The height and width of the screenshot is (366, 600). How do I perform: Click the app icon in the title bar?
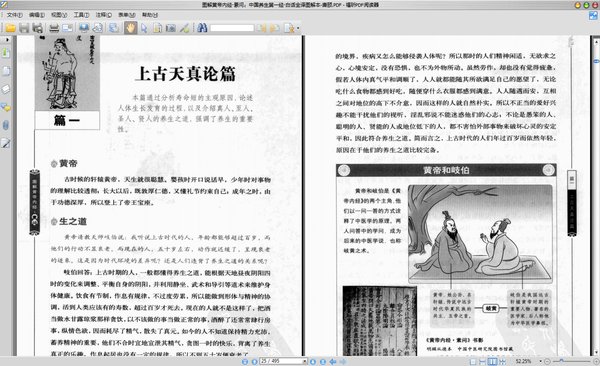coord(3,5)
